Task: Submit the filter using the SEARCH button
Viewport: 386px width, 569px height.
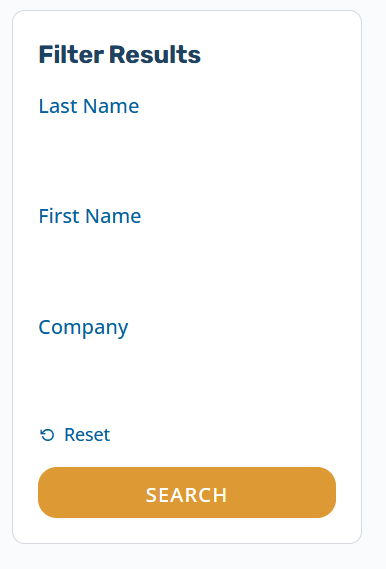Action: (187, 492)
